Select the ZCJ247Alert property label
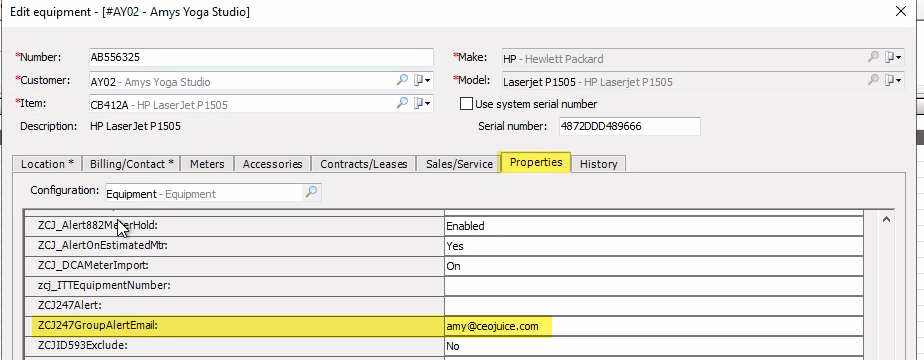924x360 pixels. tap(70, 306)
